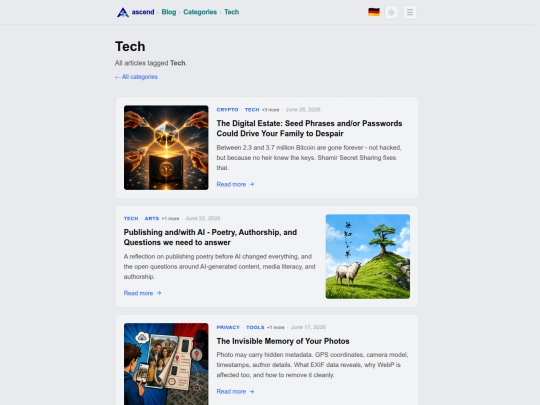Image resolution: width=540 pixels, height=405 pixels.
Task: Select Tech breadcrumb item
Action: point(231,12)
